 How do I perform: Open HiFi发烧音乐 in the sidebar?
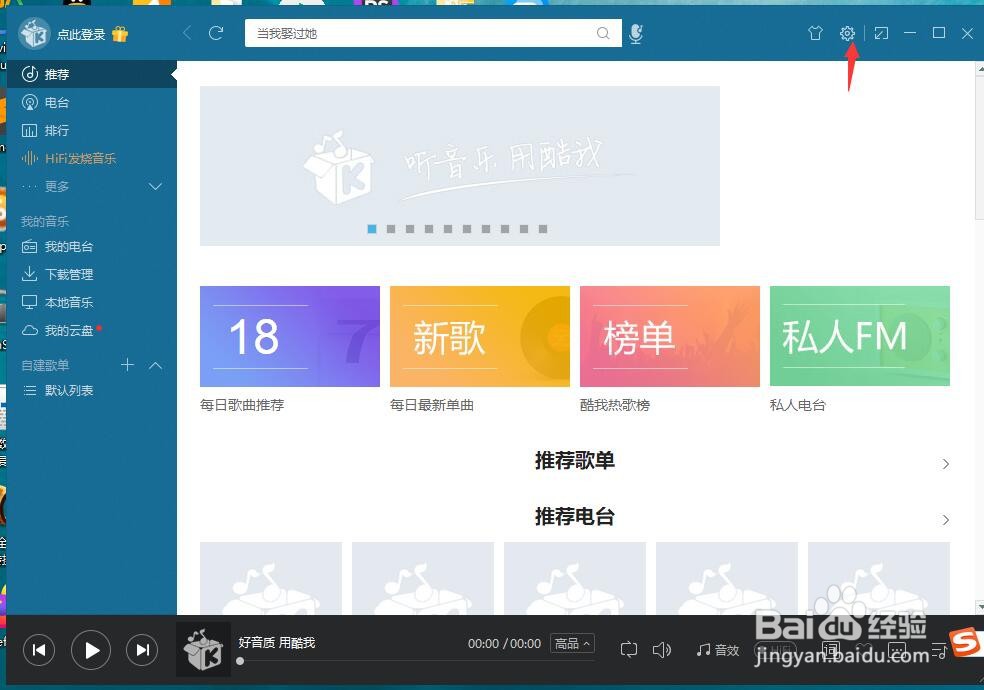coord(92,158)
